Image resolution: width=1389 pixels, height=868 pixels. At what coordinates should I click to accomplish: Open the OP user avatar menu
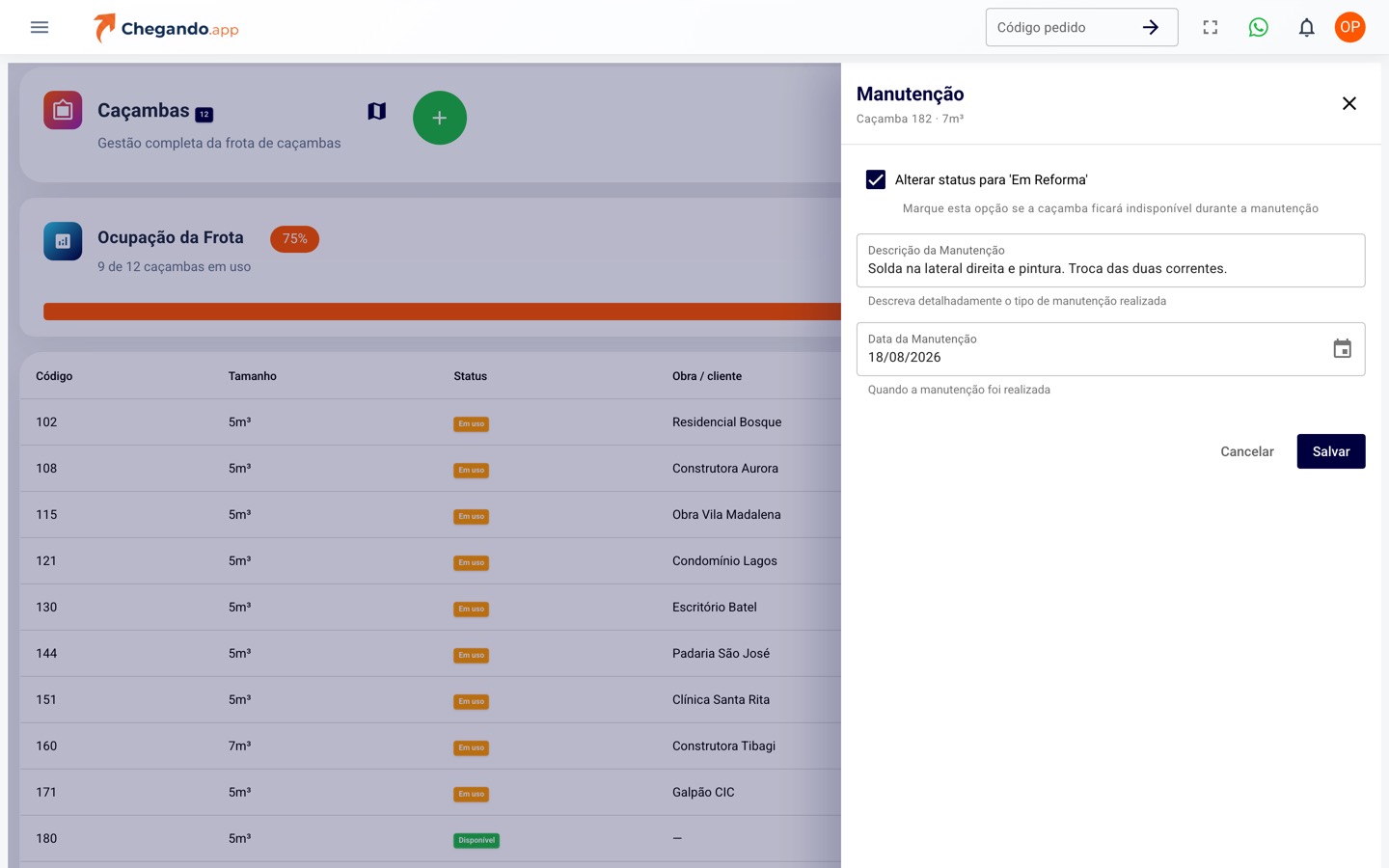(x=1349, y=27)
